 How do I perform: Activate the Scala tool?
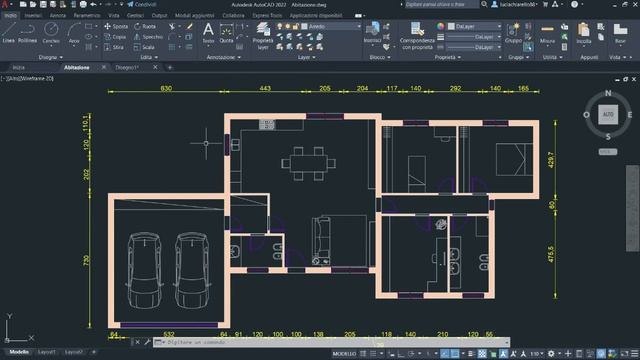[144, 47]
